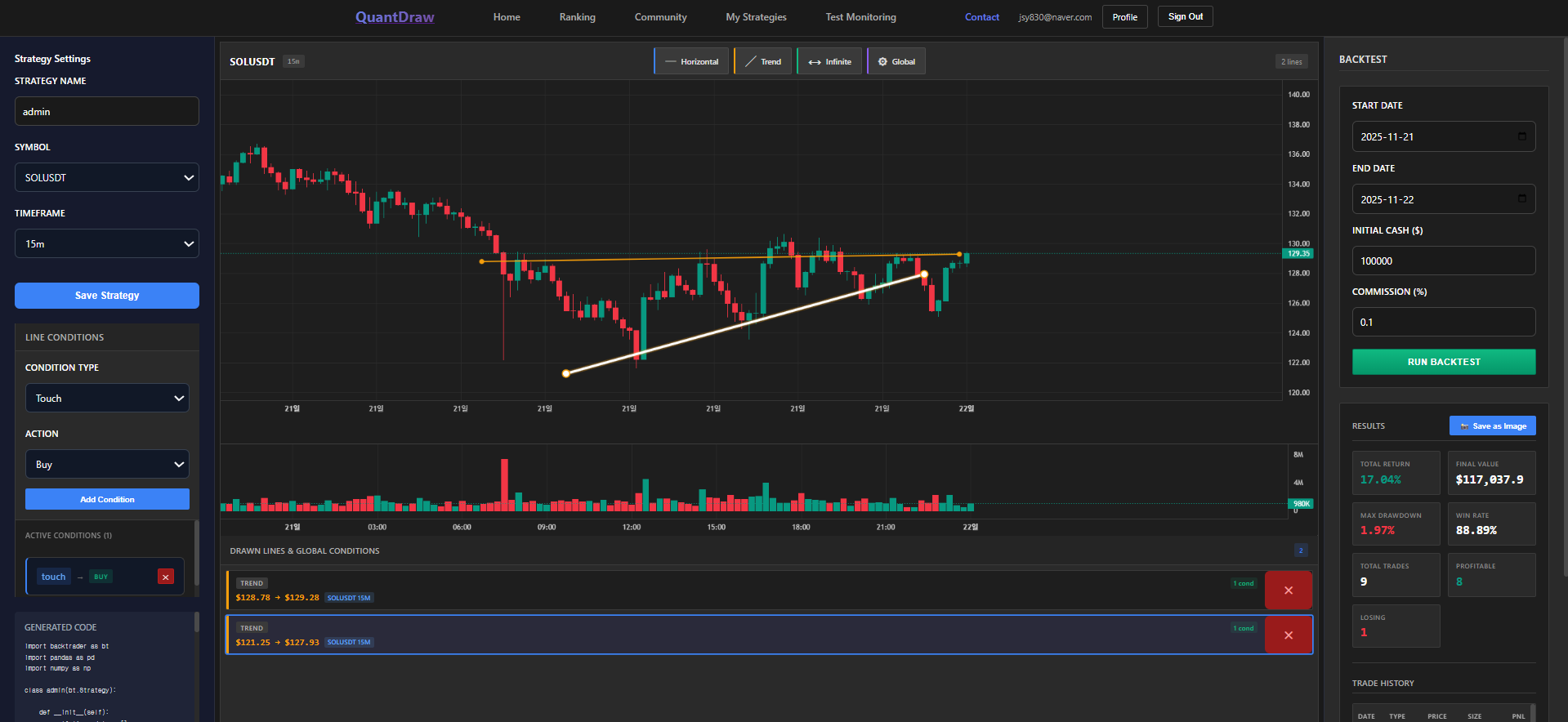
Task: Click the Trade History table scrollbar
Action: tap(1532, 712)
